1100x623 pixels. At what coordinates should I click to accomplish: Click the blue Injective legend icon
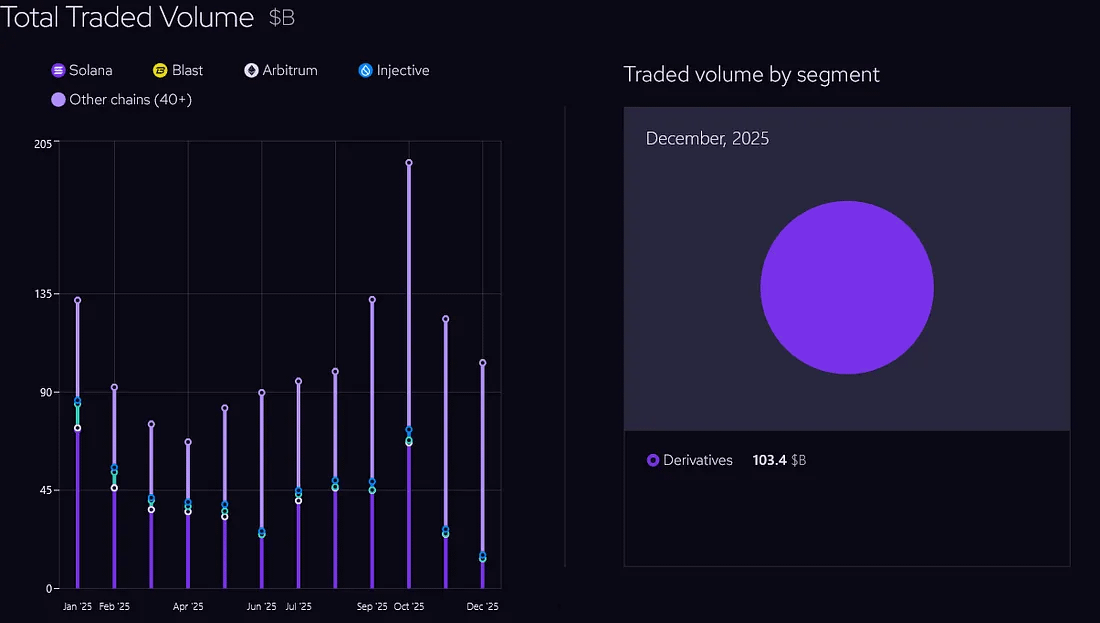pos(365,71)
